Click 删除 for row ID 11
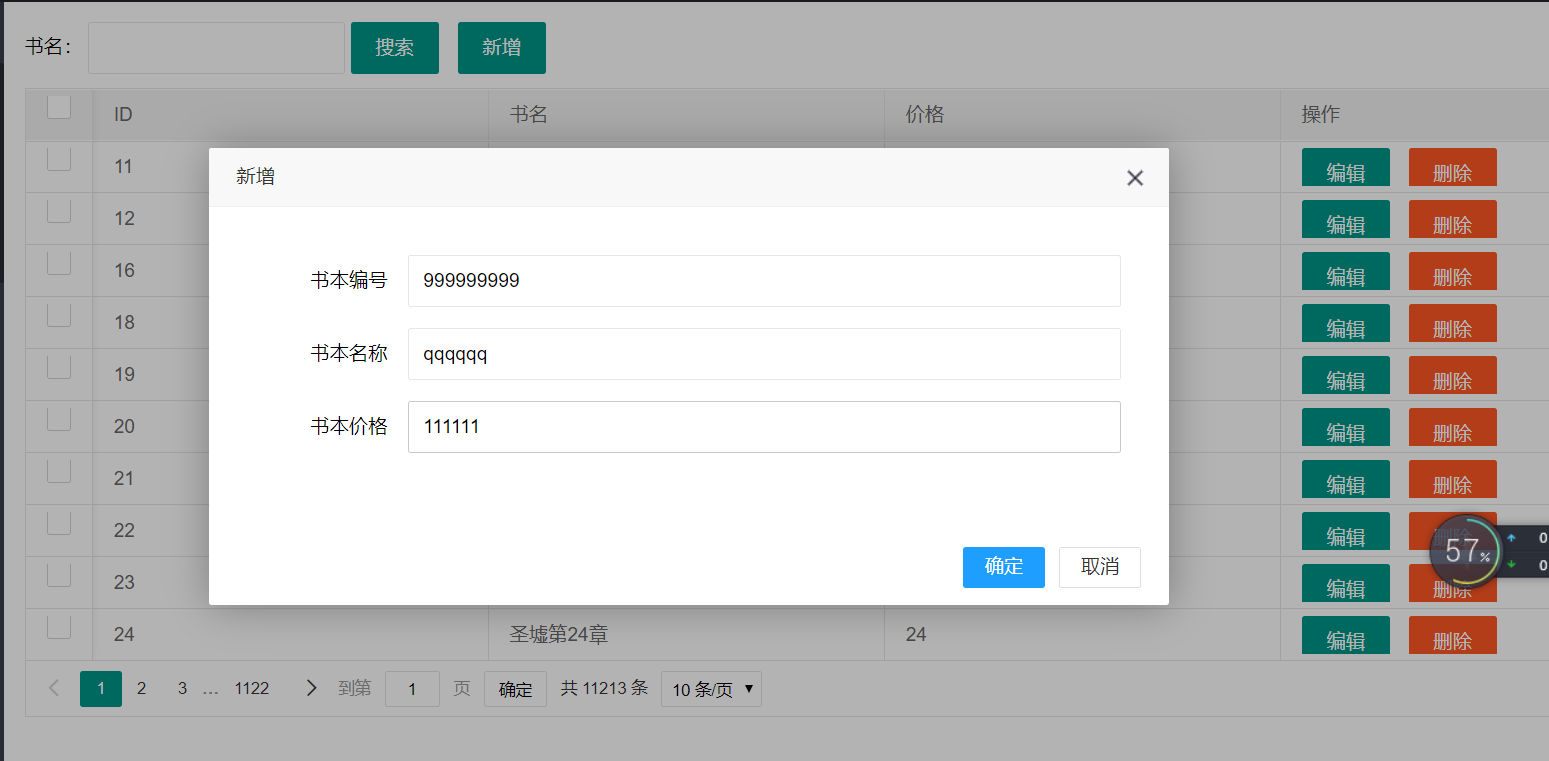 [x=1453, y=167]
